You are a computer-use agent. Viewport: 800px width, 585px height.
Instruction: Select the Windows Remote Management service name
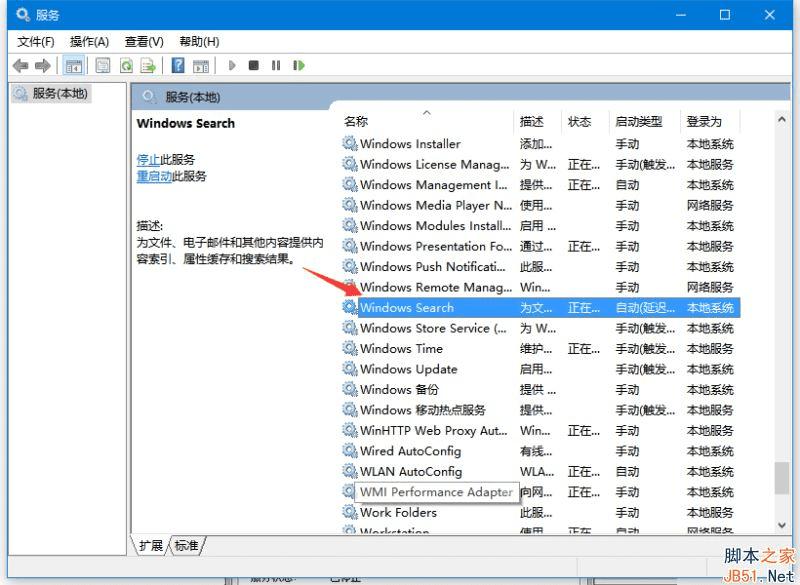tap(436, 287)
